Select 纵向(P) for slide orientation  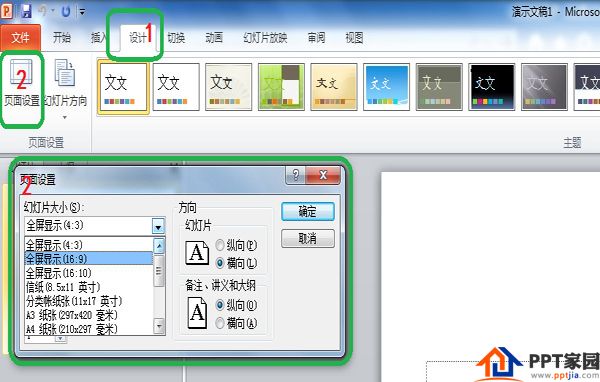236,245
